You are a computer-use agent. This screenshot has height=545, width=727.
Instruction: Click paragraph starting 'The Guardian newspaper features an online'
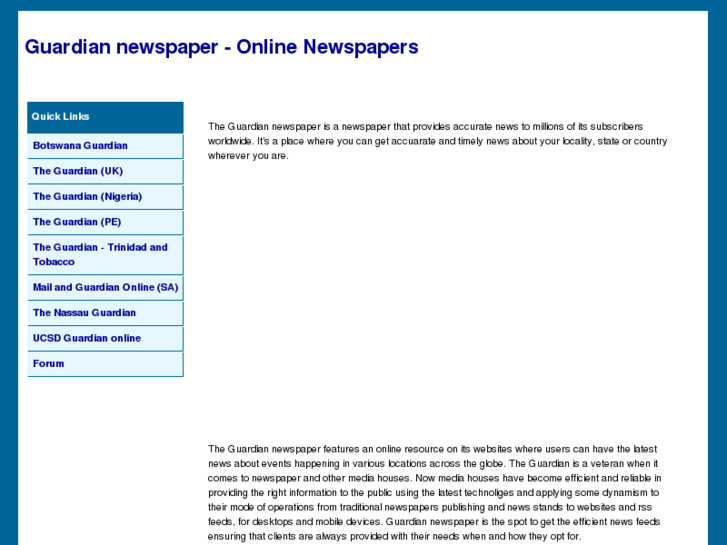tap(435, 493)
